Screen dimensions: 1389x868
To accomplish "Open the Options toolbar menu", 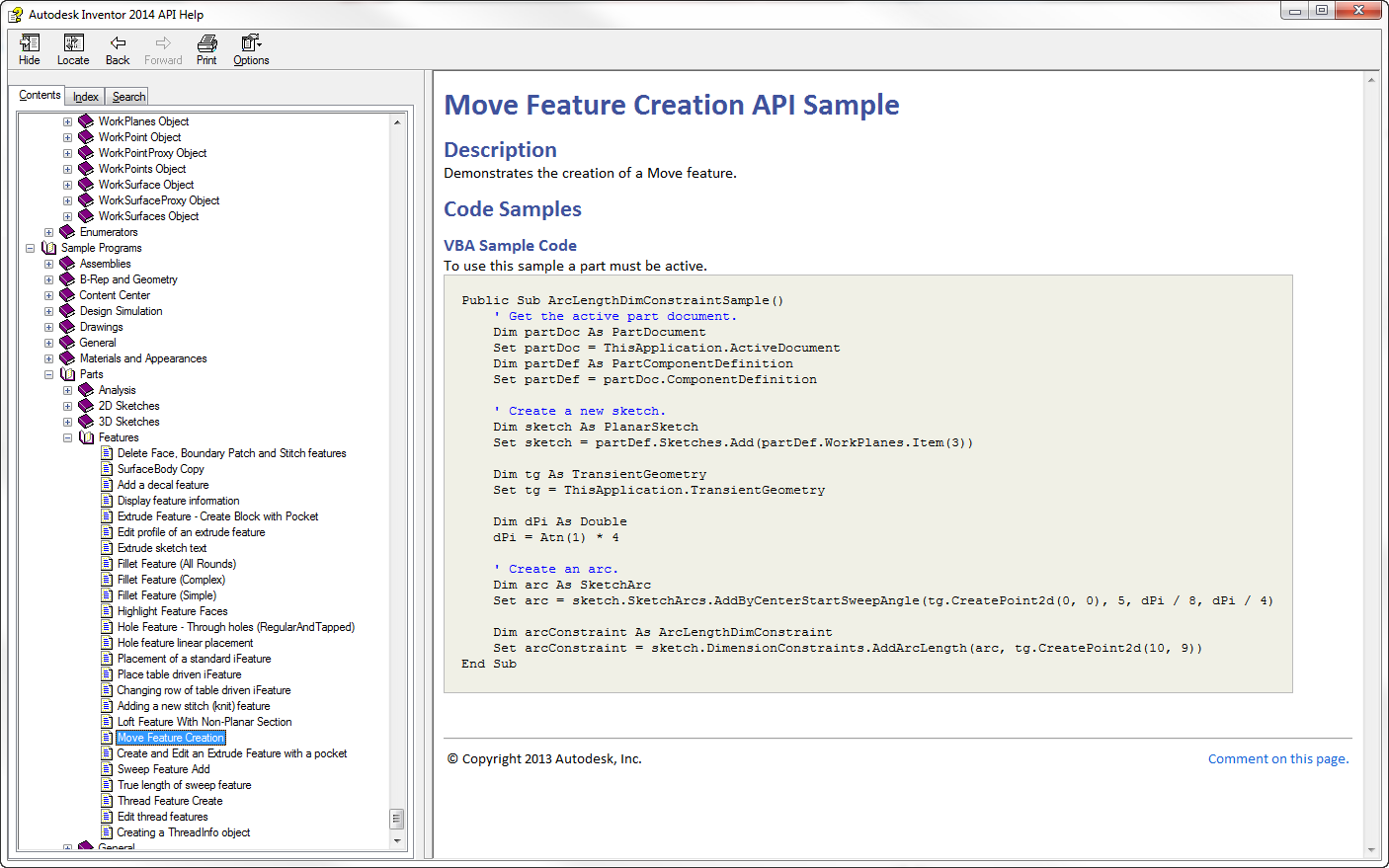I will tap(251, 50).
